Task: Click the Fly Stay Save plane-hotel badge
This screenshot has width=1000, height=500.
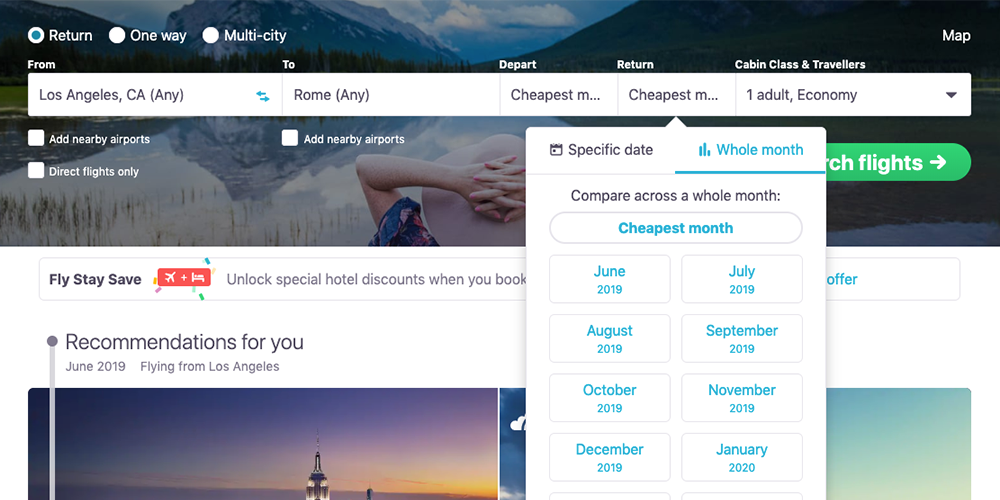Action: coord(184,278)
